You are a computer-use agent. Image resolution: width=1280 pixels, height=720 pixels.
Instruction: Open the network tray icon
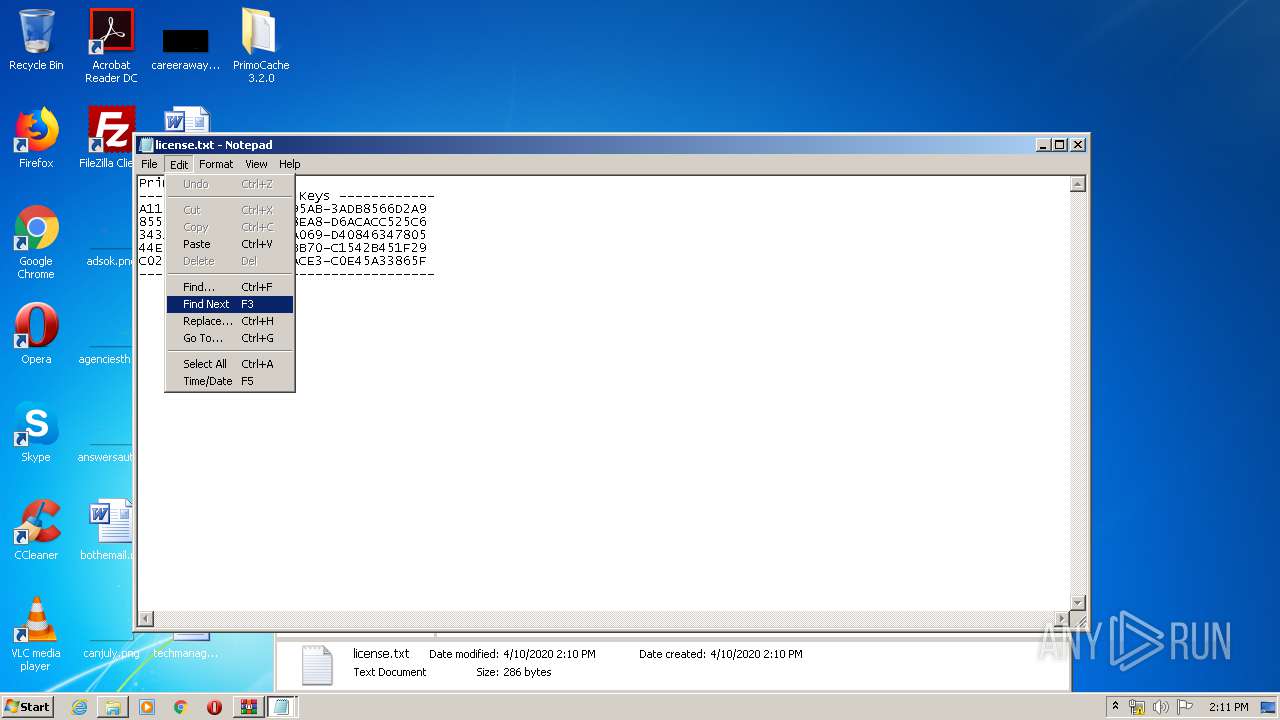pos(1137,707)
